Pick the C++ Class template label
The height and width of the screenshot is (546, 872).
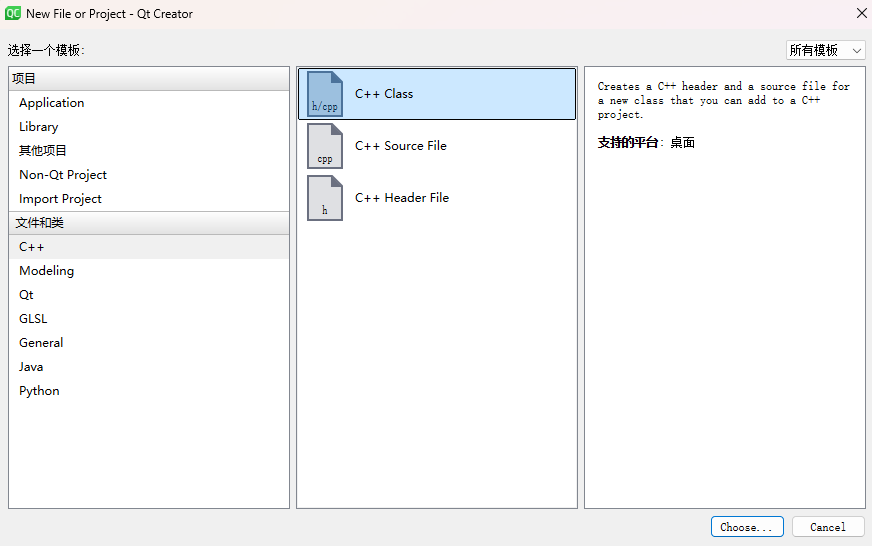(x=384, y=94)
